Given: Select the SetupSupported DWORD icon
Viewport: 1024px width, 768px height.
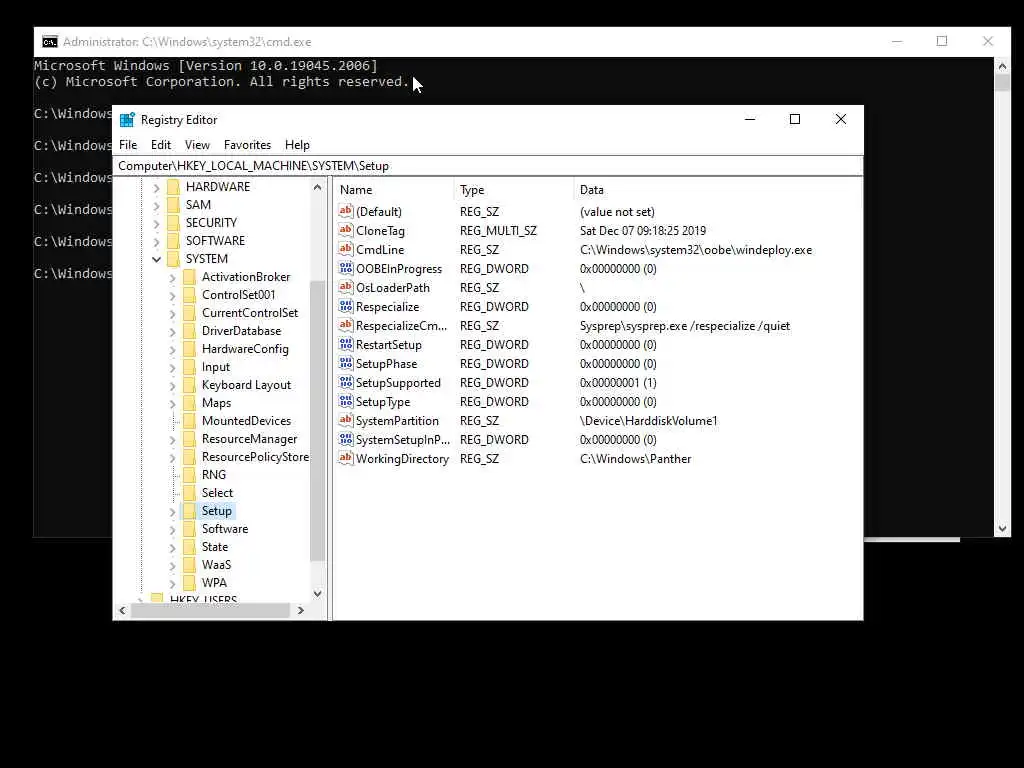Looking at the screenshot, I should pos(345,382).
